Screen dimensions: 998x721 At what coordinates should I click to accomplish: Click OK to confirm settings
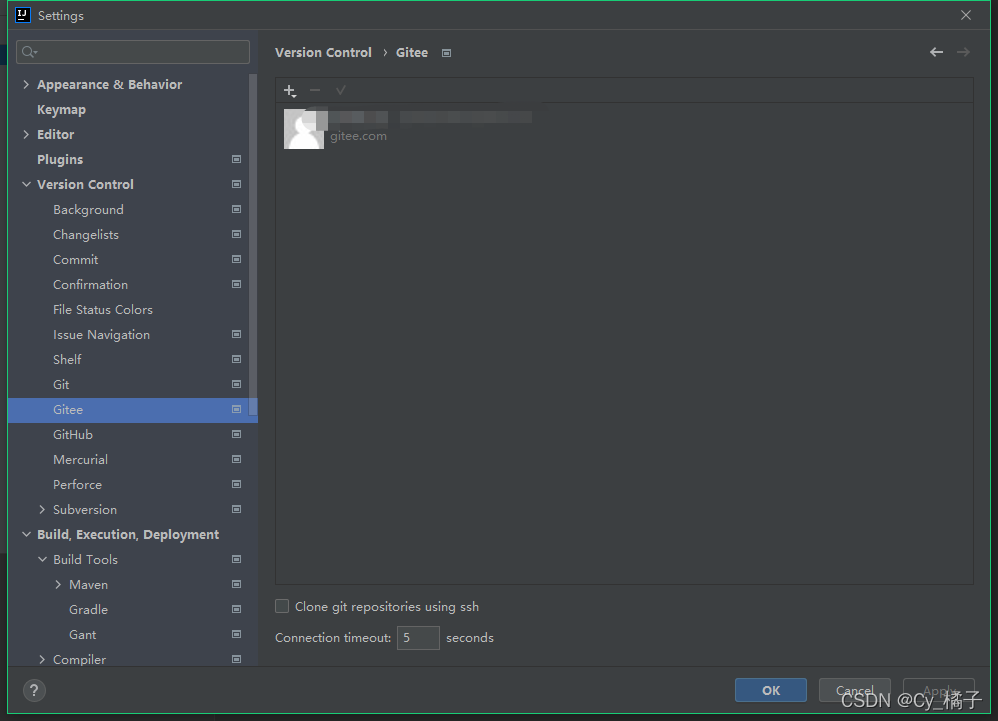click(x=771, y=690)
